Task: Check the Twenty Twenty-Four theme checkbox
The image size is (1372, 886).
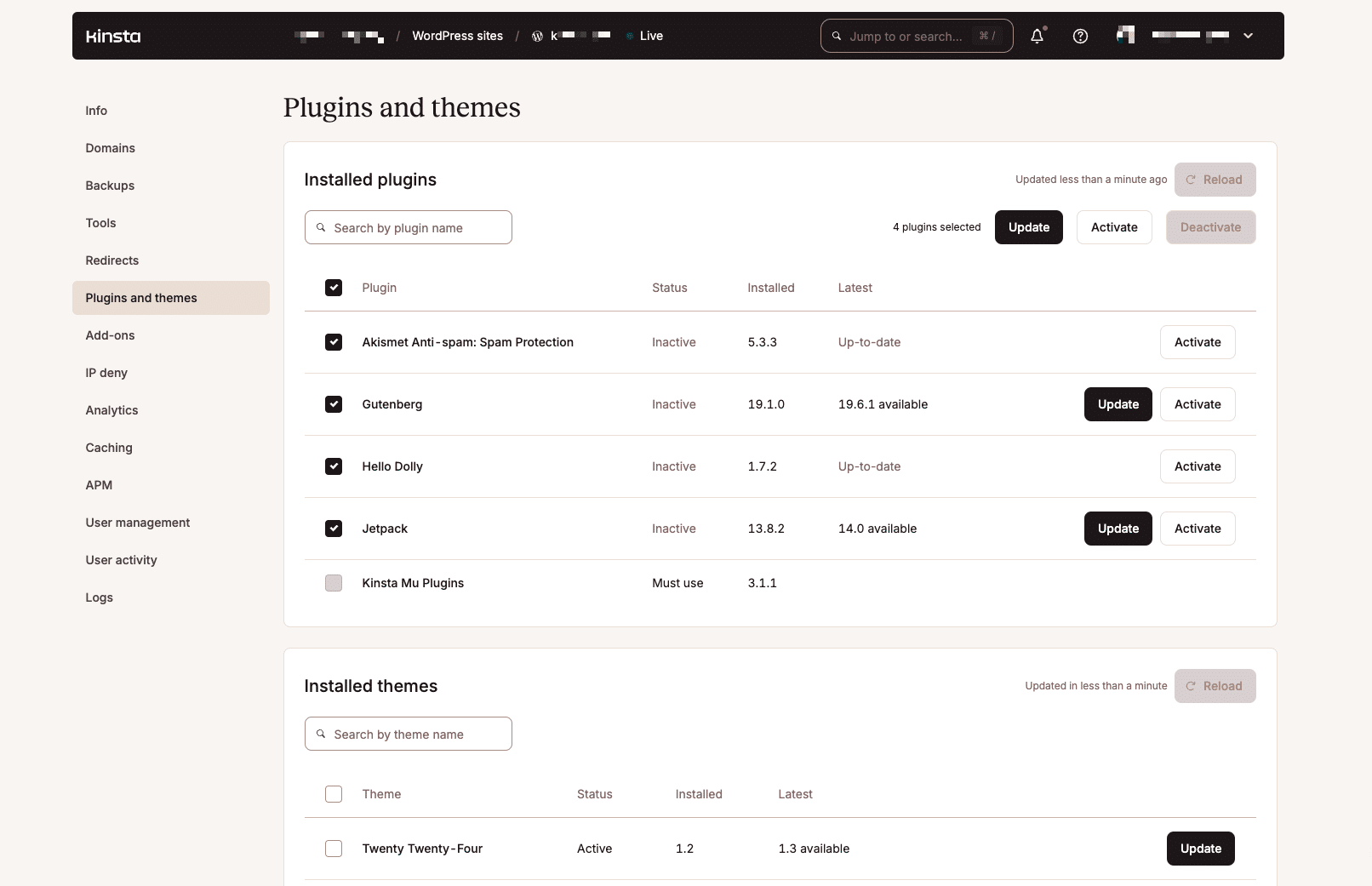Action: 334,849
